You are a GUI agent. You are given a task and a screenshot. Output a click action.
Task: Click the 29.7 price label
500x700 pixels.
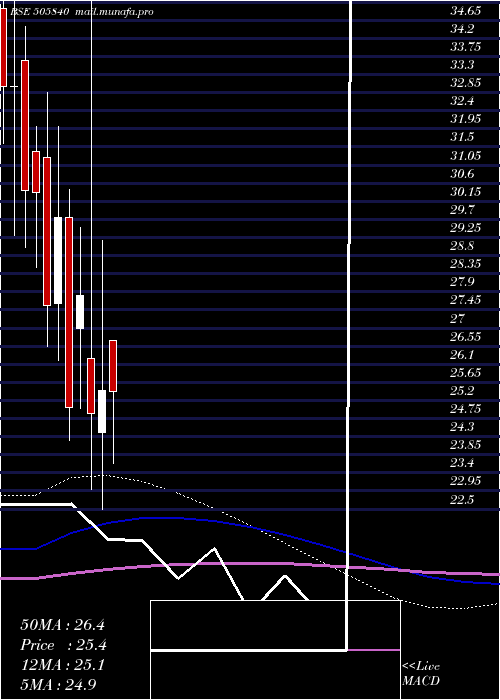(462, 210)
